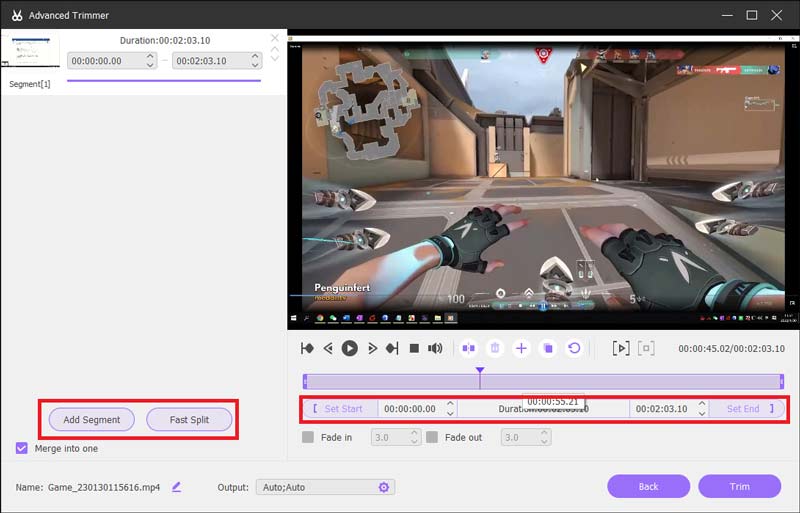This screenshot has width=800, height=513.
Task: Click the left trim handle on timeline
Action: click(x=305, y=381)
